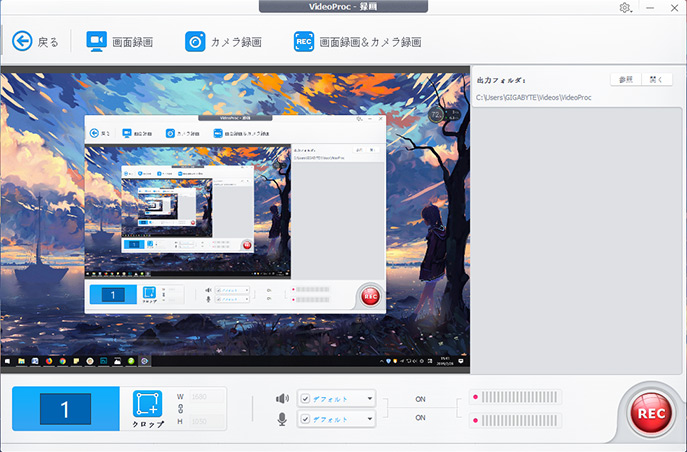Choose 画面録画&カメラ録画 combined recording mode
The height and width of the screenshot is (452, 687).
coord(358,42)
